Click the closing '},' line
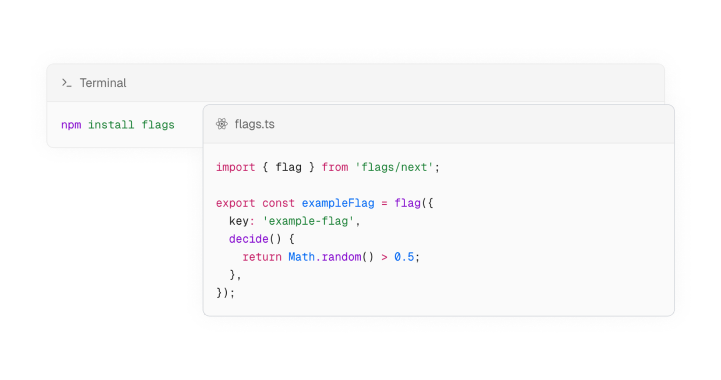The image size is (721, 380). tap(235, 275)
